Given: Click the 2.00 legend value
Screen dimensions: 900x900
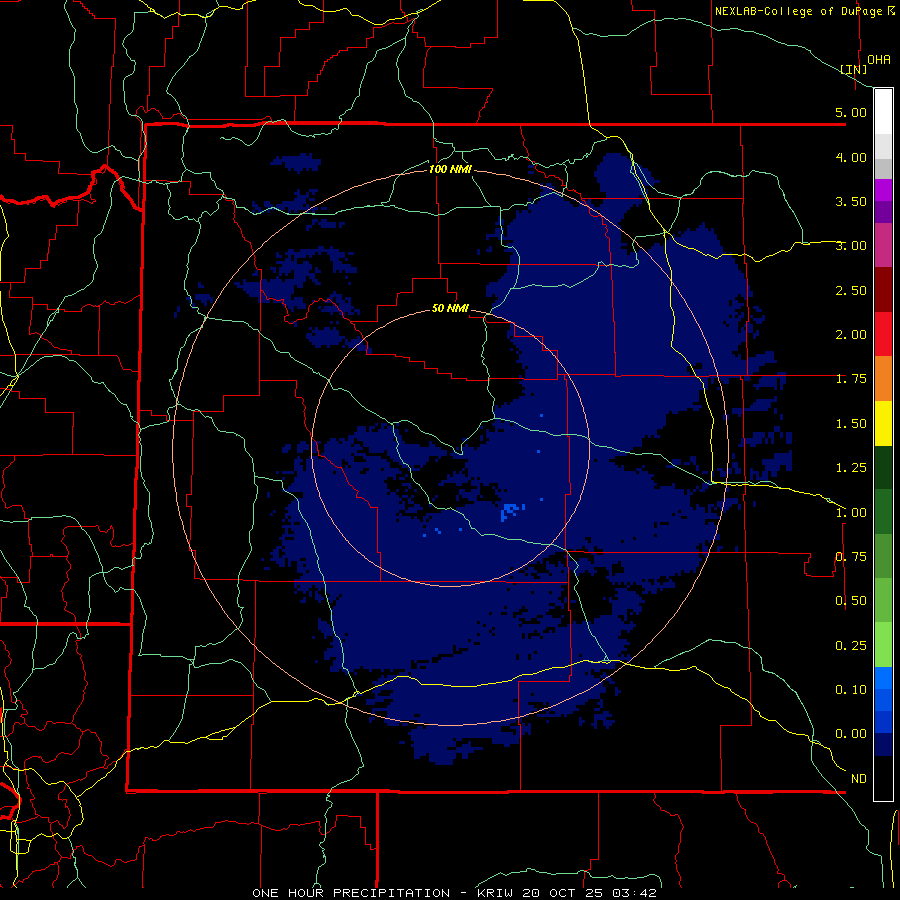Looking at the screenshot, I should tap(851, 335).
